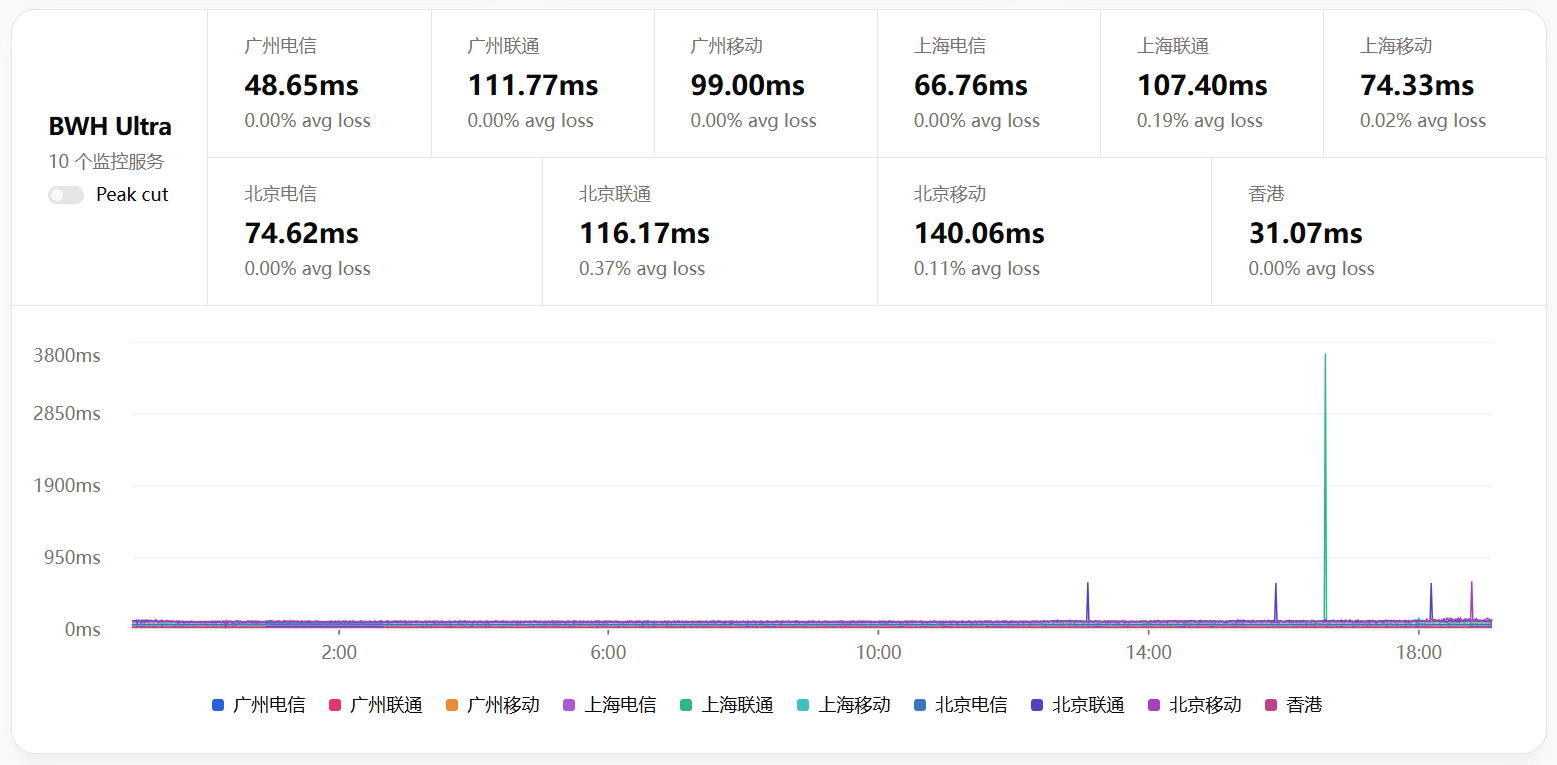This screenshot has width=1557, height=765.
Task: Click the 上海联通 107.40ms card
Action: click(1211, 85)
